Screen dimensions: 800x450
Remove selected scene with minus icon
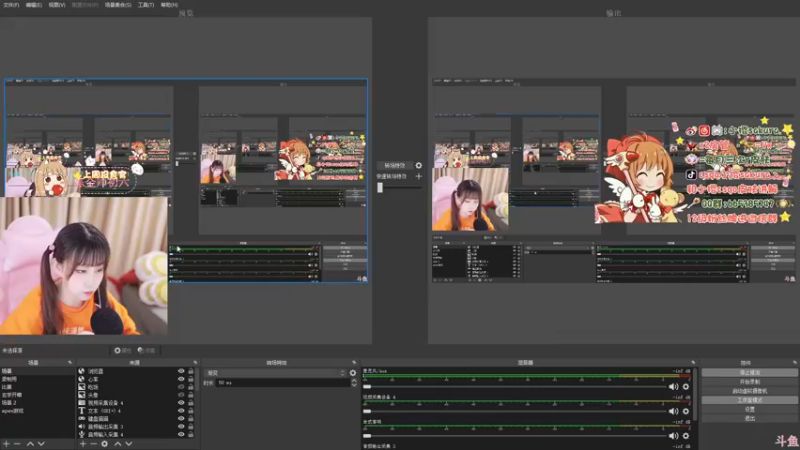[x=17, y=444]
